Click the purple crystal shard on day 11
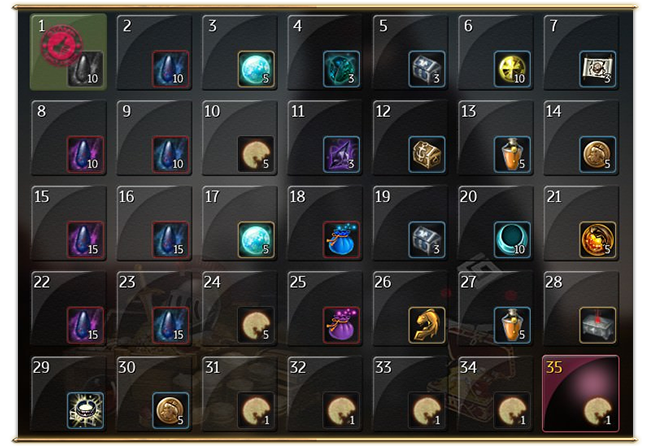650x447 pixels. 341,154
